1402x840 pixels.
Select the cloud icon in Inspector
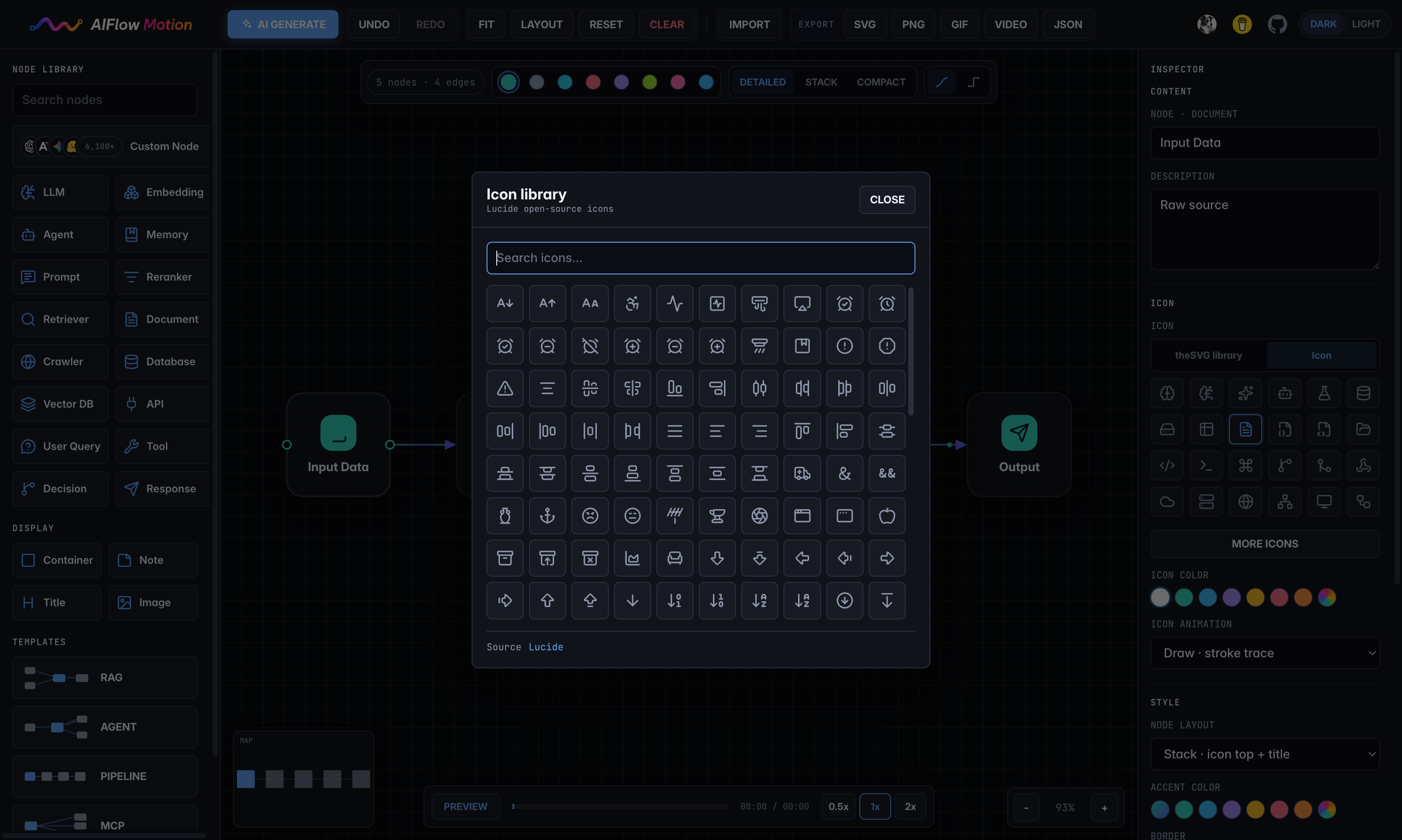[x=1167, y=502]
